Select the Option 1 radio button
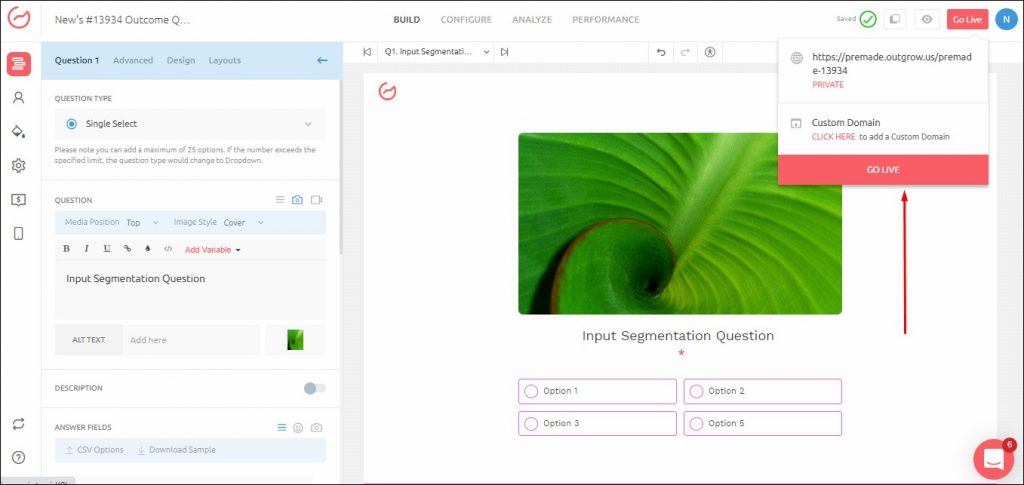Screen dimensions: 1024x485 (x=531, y=391)
